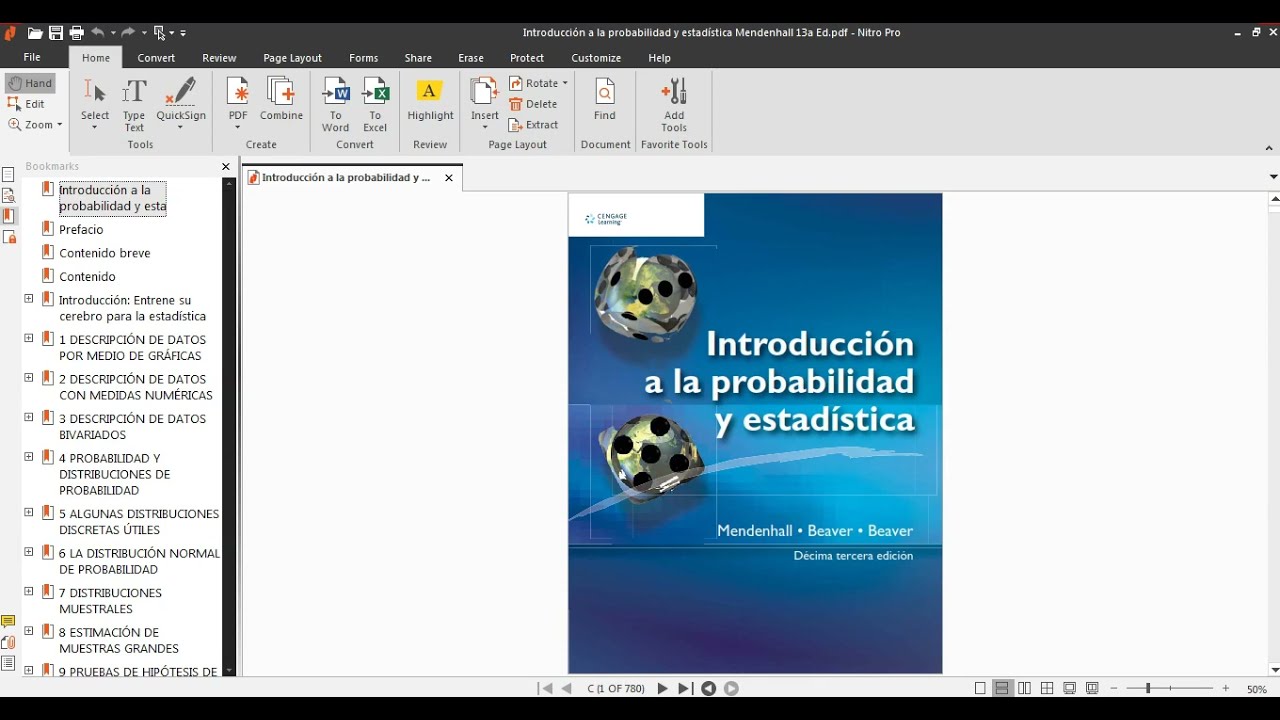Choose the Select tool

click(95, 103)
